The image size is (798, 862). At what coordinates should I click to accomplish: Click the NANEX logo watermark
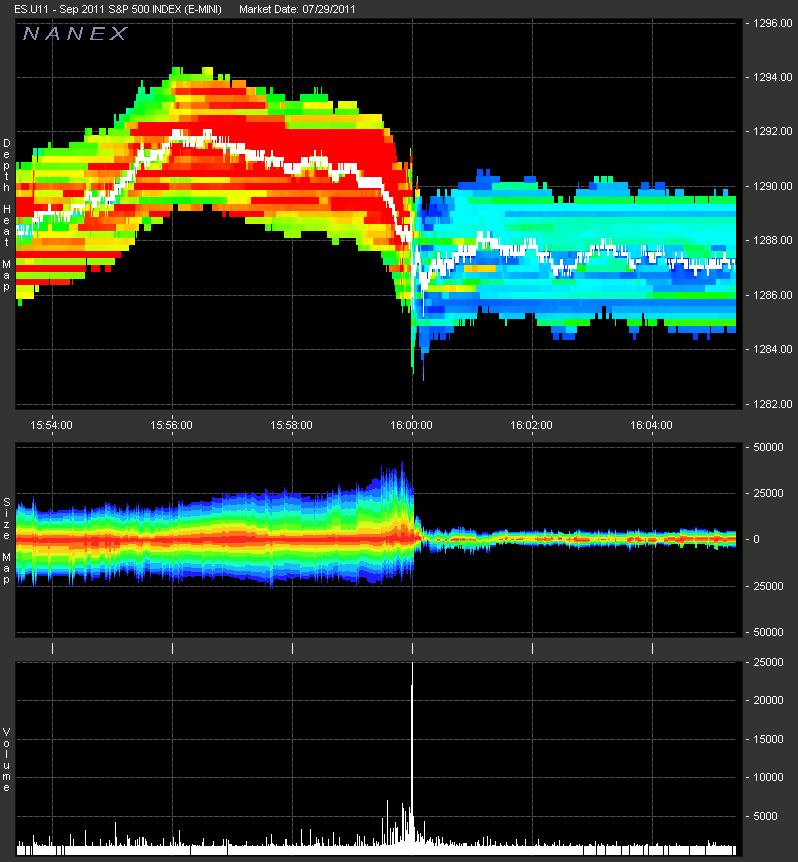point(75,34)
